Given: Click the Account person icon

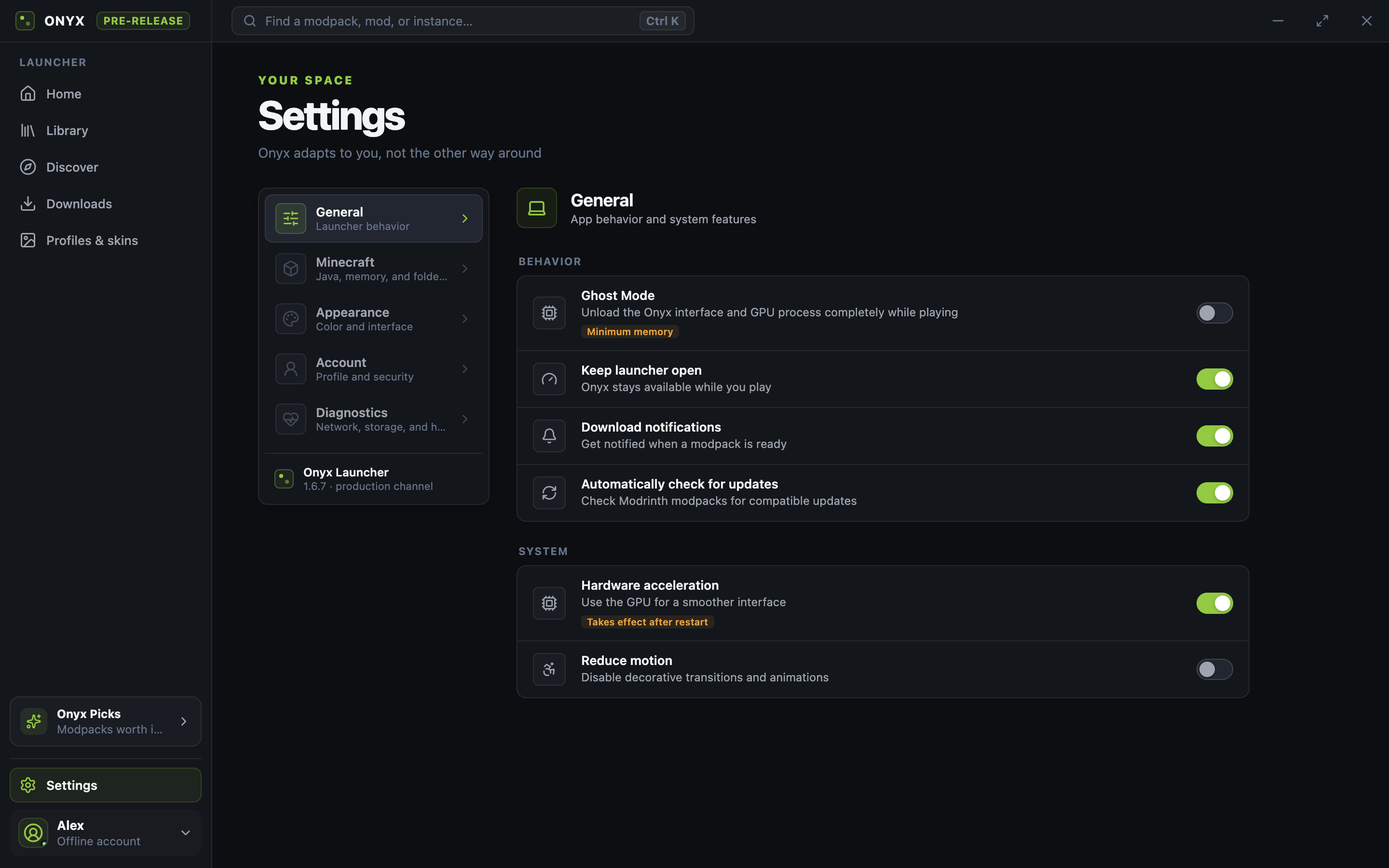Looking at the screenshot, I should coord(291,369).
